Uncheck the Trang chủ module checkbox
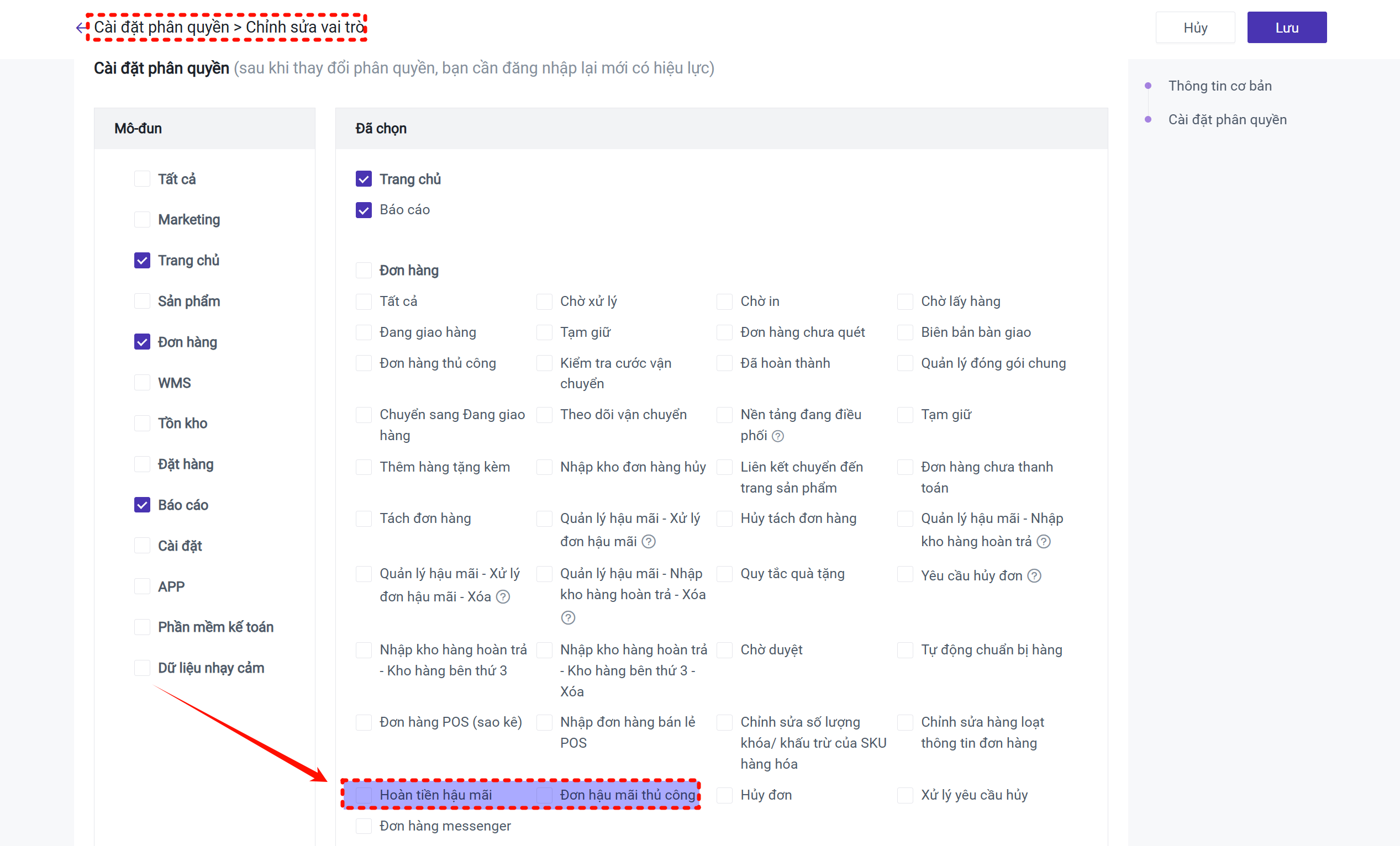1400x846 pixels. pos(142,261)
